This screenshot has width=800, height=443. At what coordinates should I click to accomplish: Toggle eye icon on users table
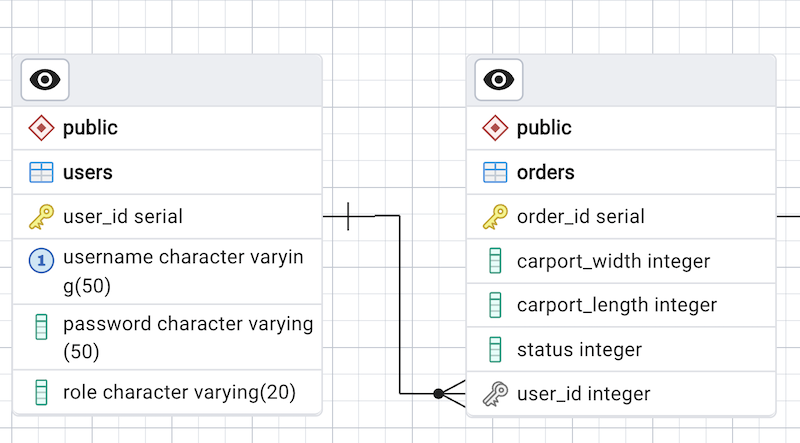tap(46, 80)
